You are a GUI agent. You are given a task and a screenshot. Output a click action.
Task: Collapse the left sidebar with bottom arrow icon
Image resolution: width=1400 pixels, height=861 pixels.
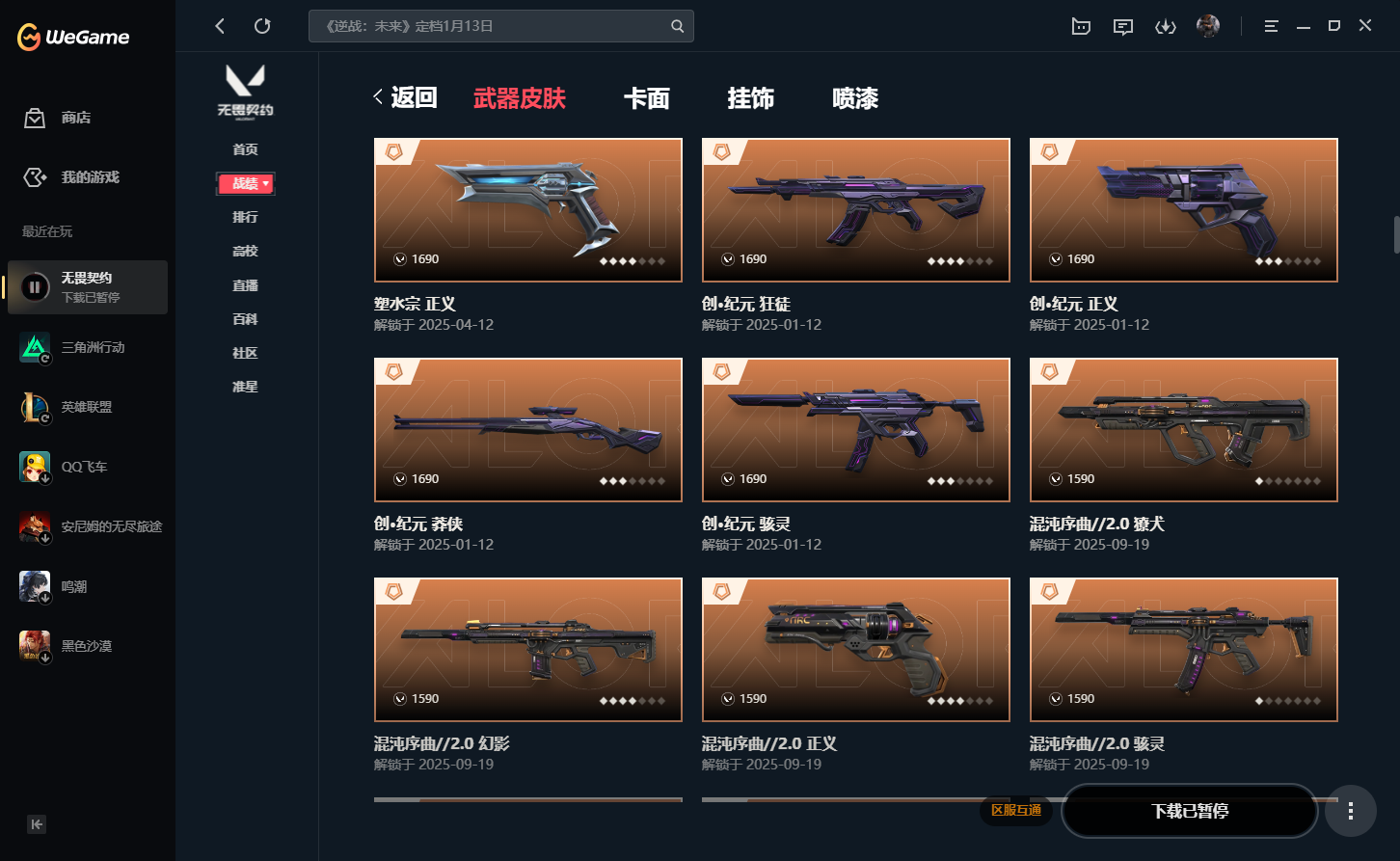click(37, 824)
